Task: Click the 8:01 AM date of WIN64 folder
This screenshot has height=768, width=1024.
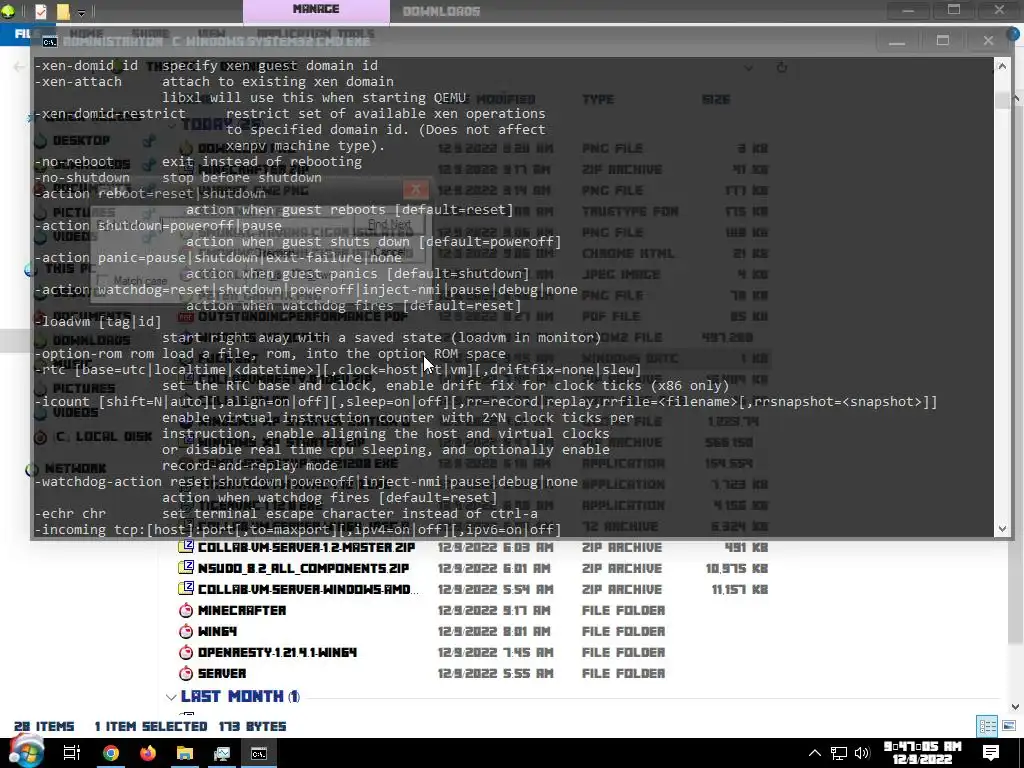Action: point(496,631)
